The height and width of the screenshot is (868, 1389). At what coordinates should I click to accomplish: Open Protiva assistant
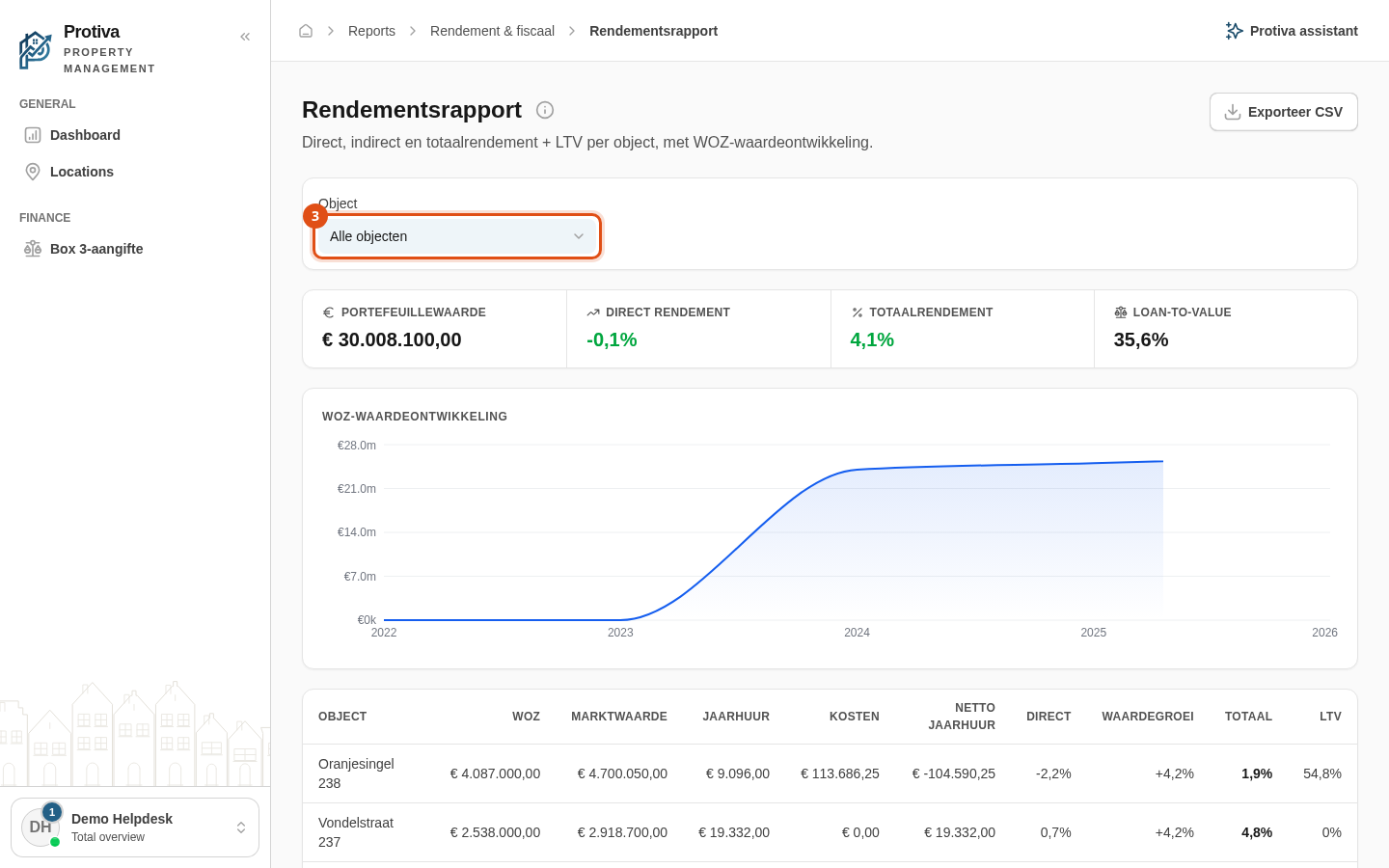tap(1292, 31)
